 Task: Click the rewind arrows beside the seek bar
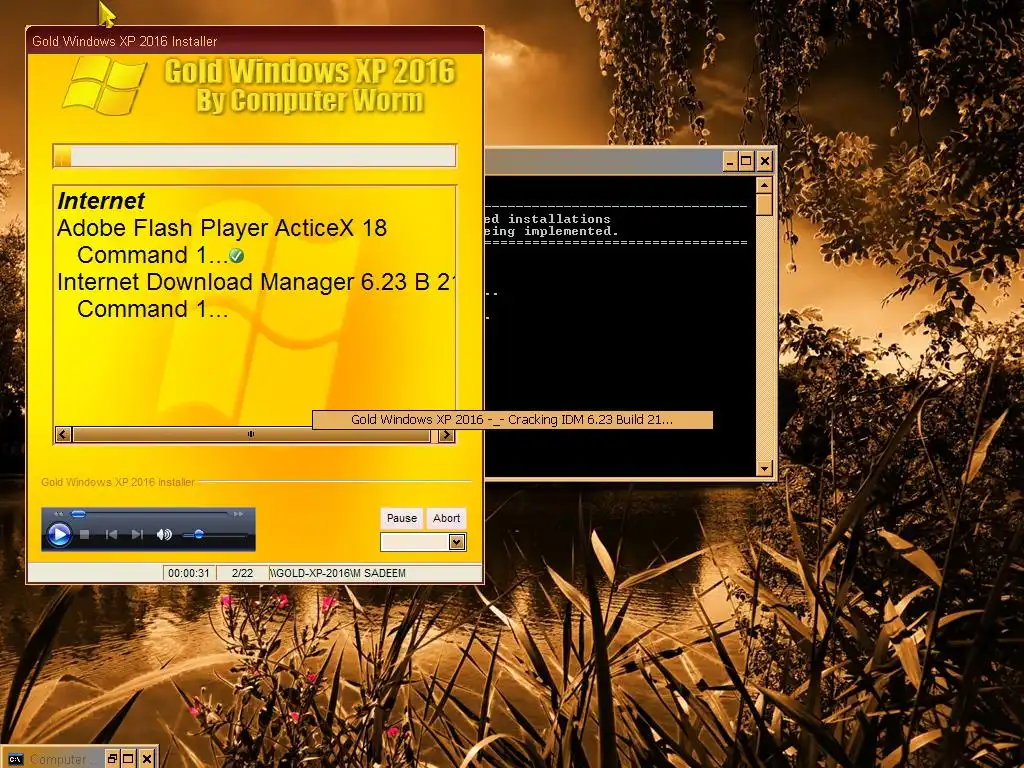tap(59, 514)
